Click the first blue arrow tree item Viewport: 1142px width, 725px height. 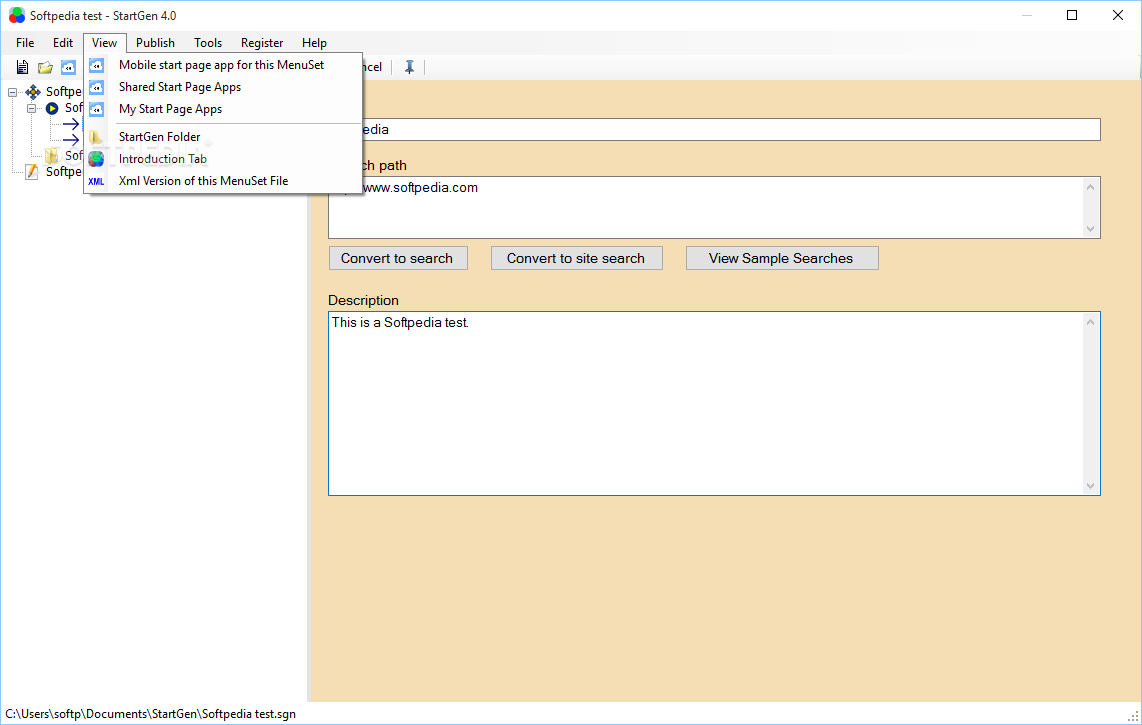coord(71,124)
